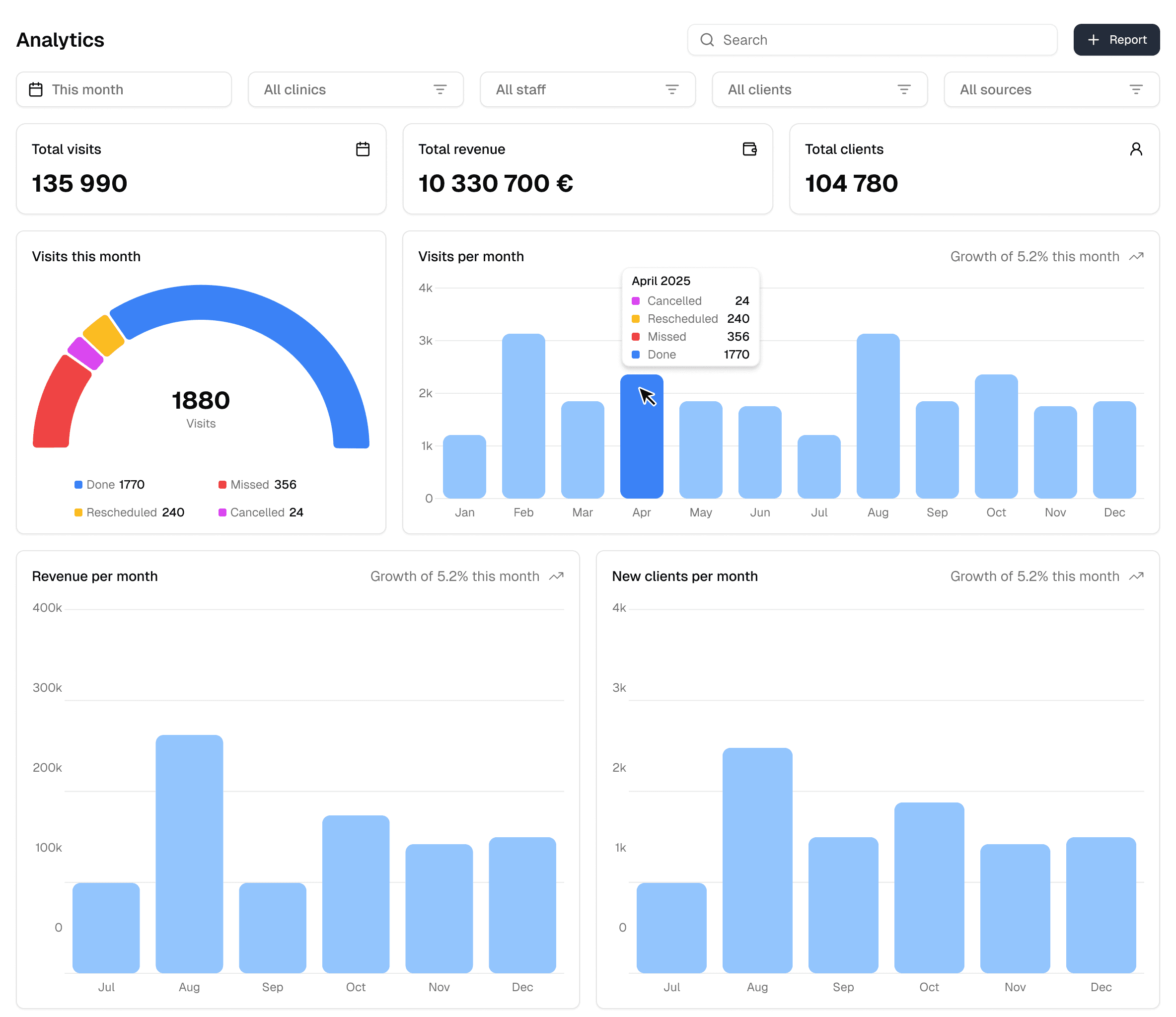Click the filter icon next to All staff
1176x1017 pixels.
click(x=672, y=89)
